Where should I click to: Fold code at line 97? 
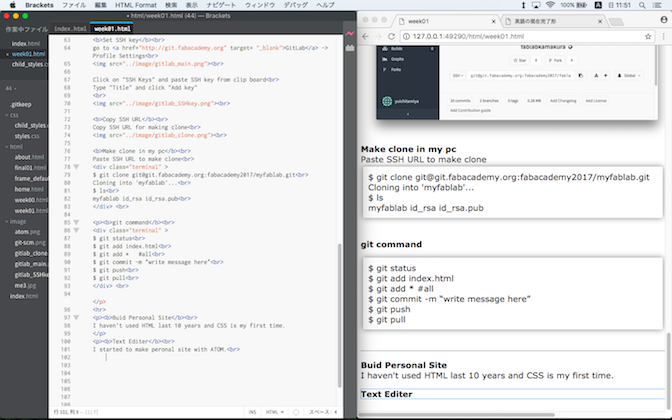point(76,318)
